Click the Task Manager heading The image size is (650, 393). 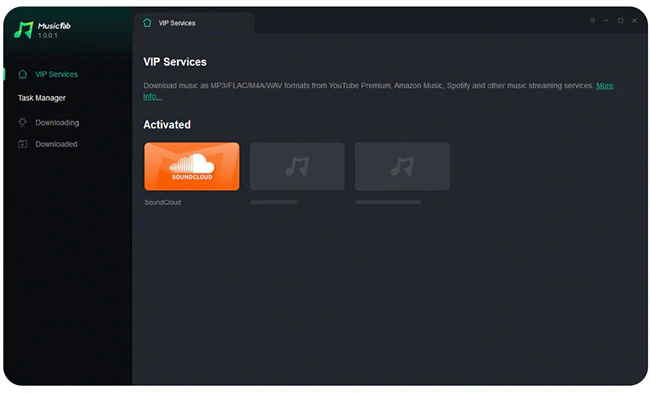41,98
